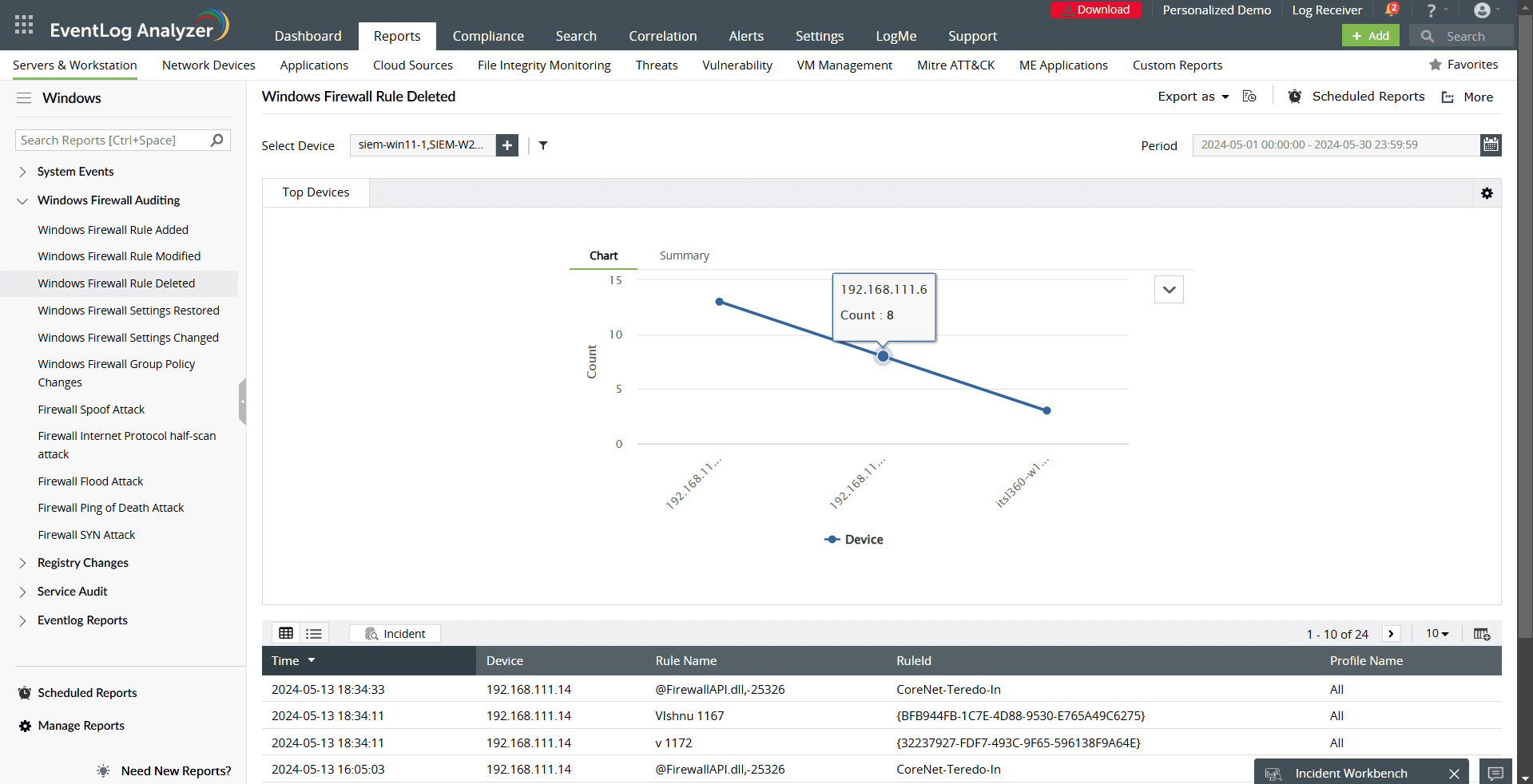Switch to the Summary tab on the chart
The image size is (1533, 784).
coord(684,255)
